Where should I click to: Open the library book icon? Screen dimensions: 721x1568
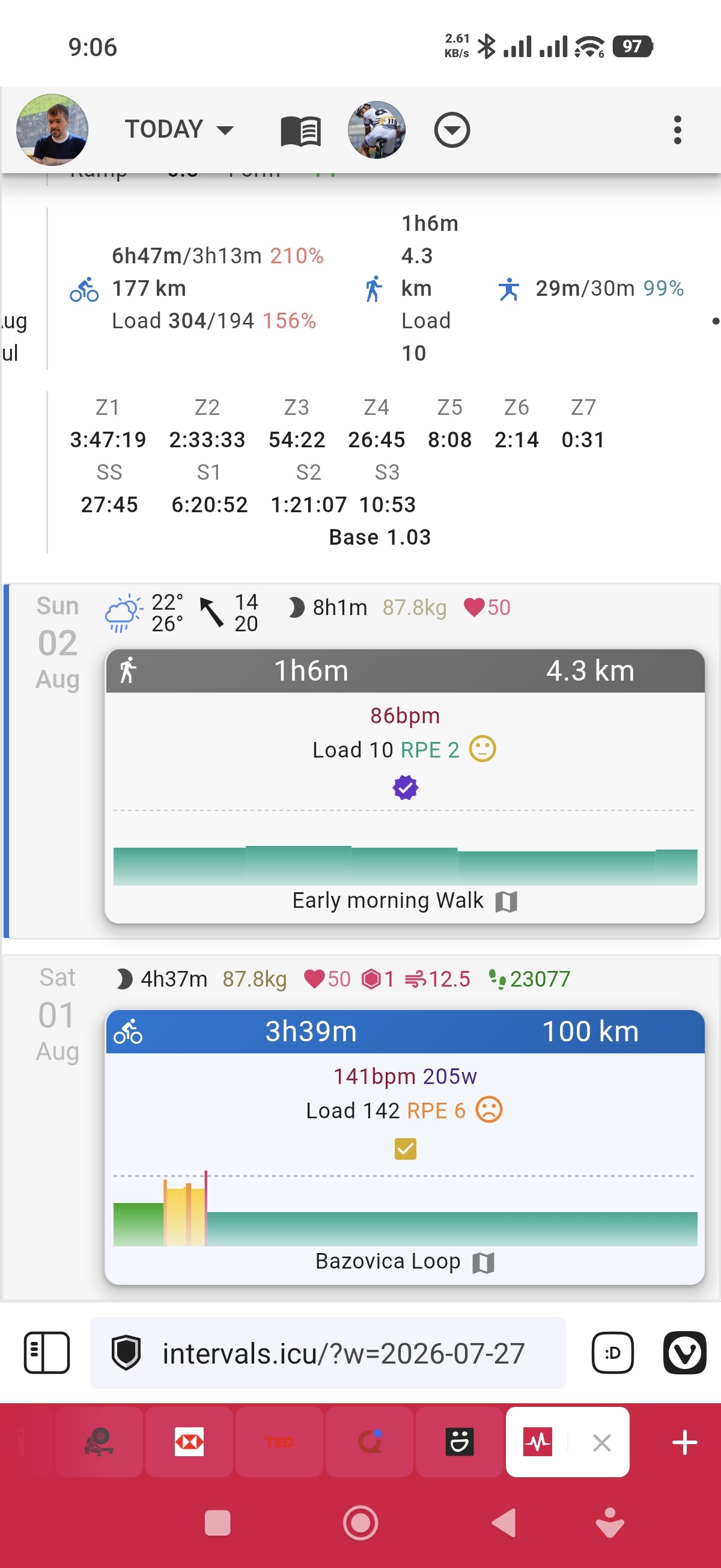pyautogui.click(x=300, y=131)
